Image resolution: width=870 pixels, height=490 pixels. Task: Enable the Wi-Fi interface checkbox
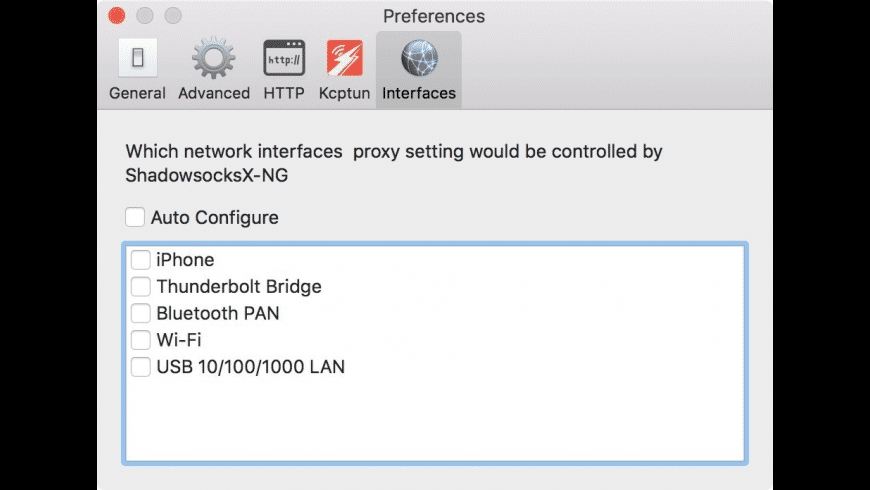pos(141,340)
